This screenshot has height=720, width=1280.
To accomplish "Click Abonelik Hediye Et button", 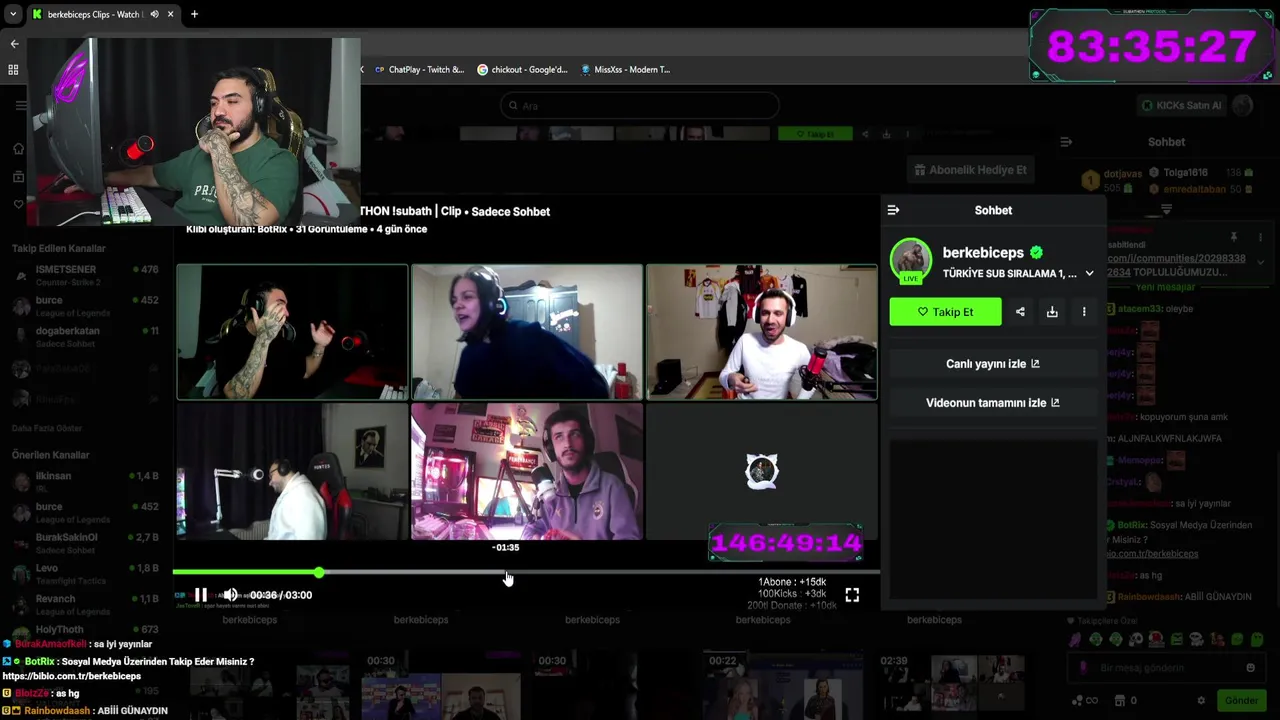I will (x=970, y=170).
